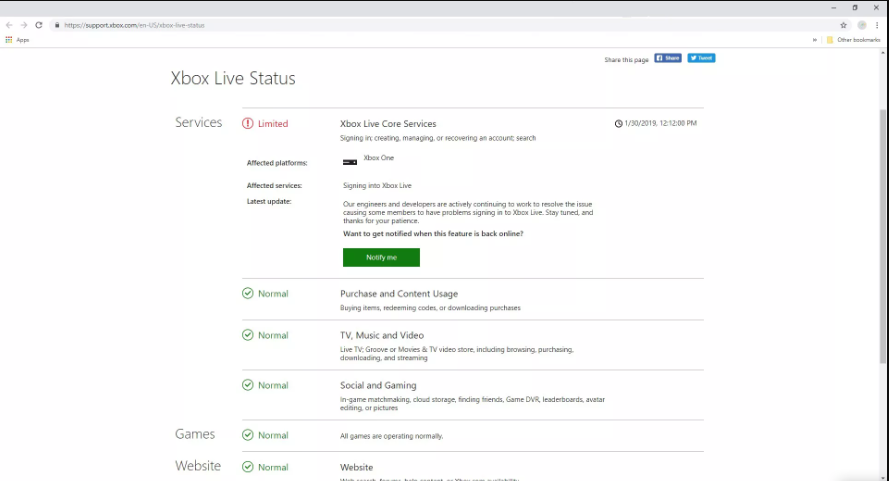Expand hidden bookmarks chevron
This screenshot has height=481, width=889.
pos(815,40)
